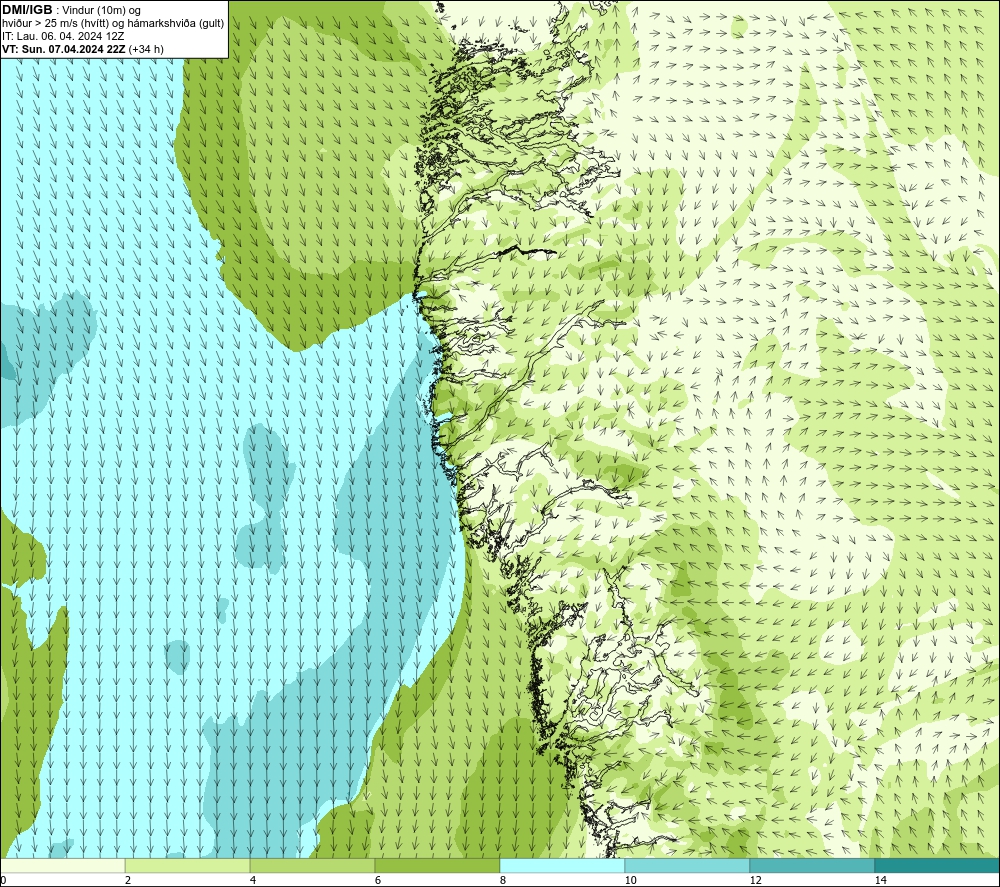1000x887 pixels.
Task: Click scale label '12'
Action: pos(755,880)
